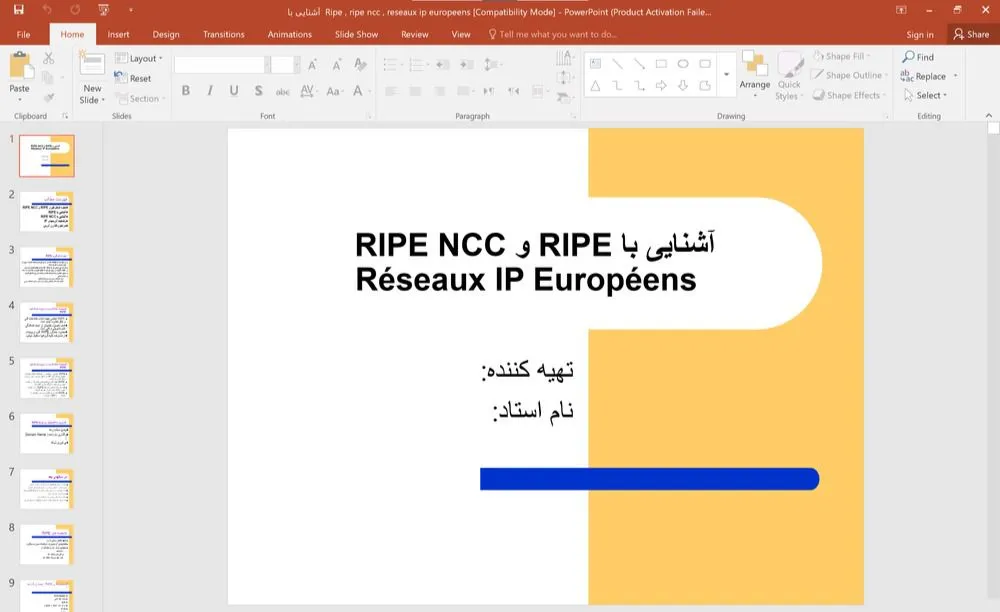The height and width of the screenshot is (612, 1000).
Task: Select the Oval shape tool
Action: [683, 62]
